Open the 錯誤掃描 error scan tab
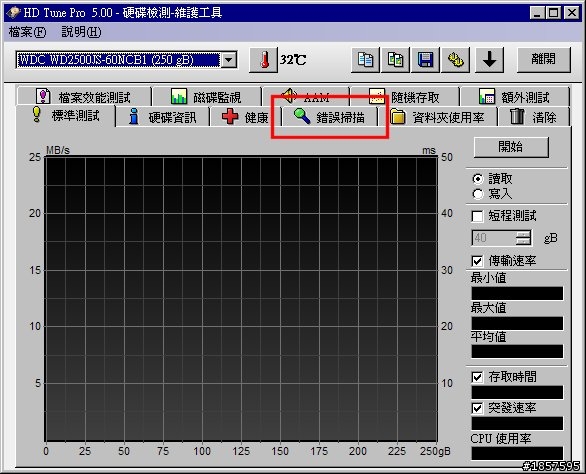The width and height of the screenshot is (586, 474). tap(329, 117)
